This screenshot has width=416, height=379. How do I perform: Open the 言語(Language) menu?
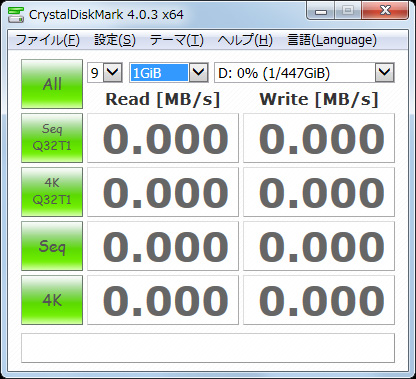[x=332, y=40]
